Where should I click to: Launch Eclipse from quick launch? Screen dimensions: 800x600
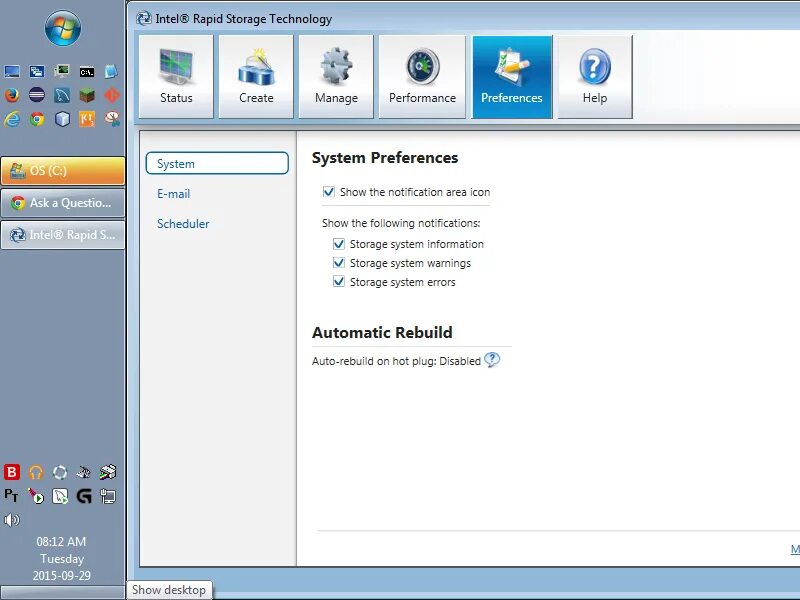click(37, 95)
